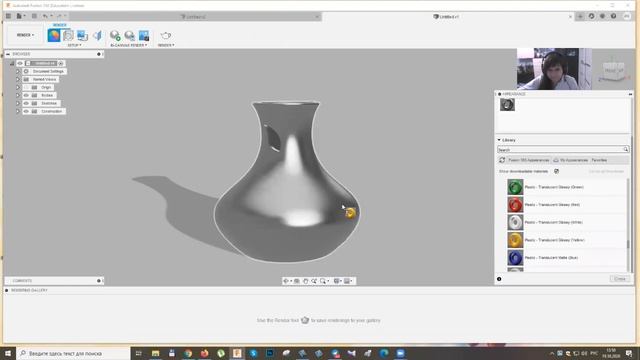Open the In-Canvas Render dropdown menu

point(129,45)
